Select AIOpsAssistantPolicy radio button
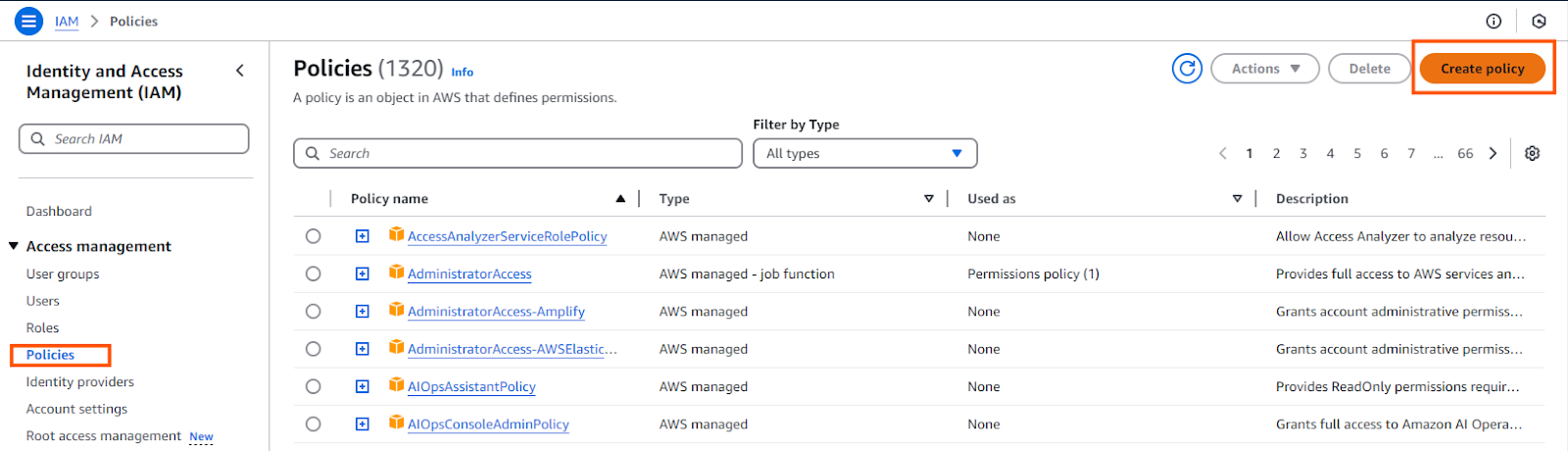1568x451 pixels. [313, 386]
